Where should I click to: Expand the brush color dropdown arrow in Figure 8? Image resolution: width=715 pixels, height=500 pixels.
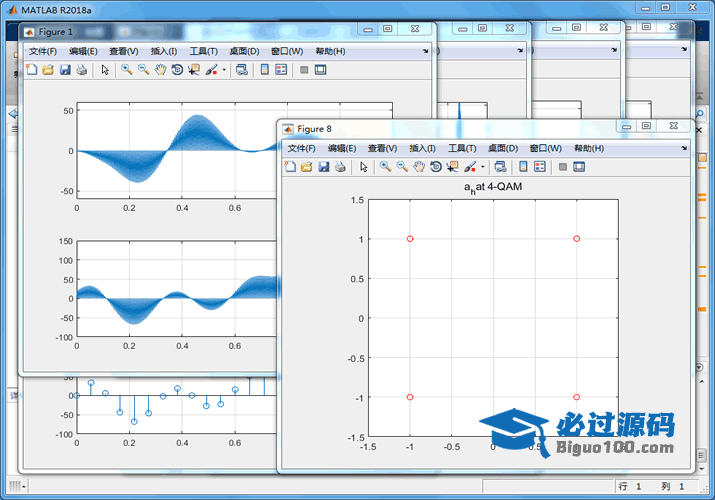(483, 166)
